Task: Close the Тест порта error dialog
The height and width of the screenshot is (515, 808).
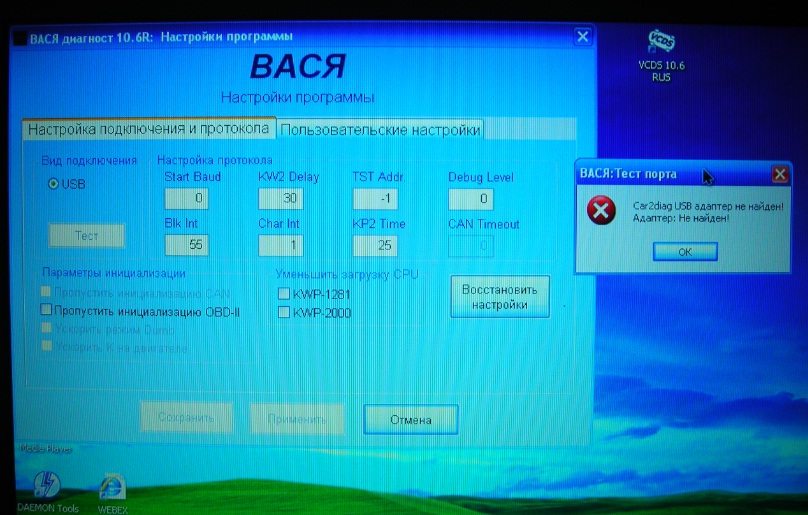Action: 780,174
